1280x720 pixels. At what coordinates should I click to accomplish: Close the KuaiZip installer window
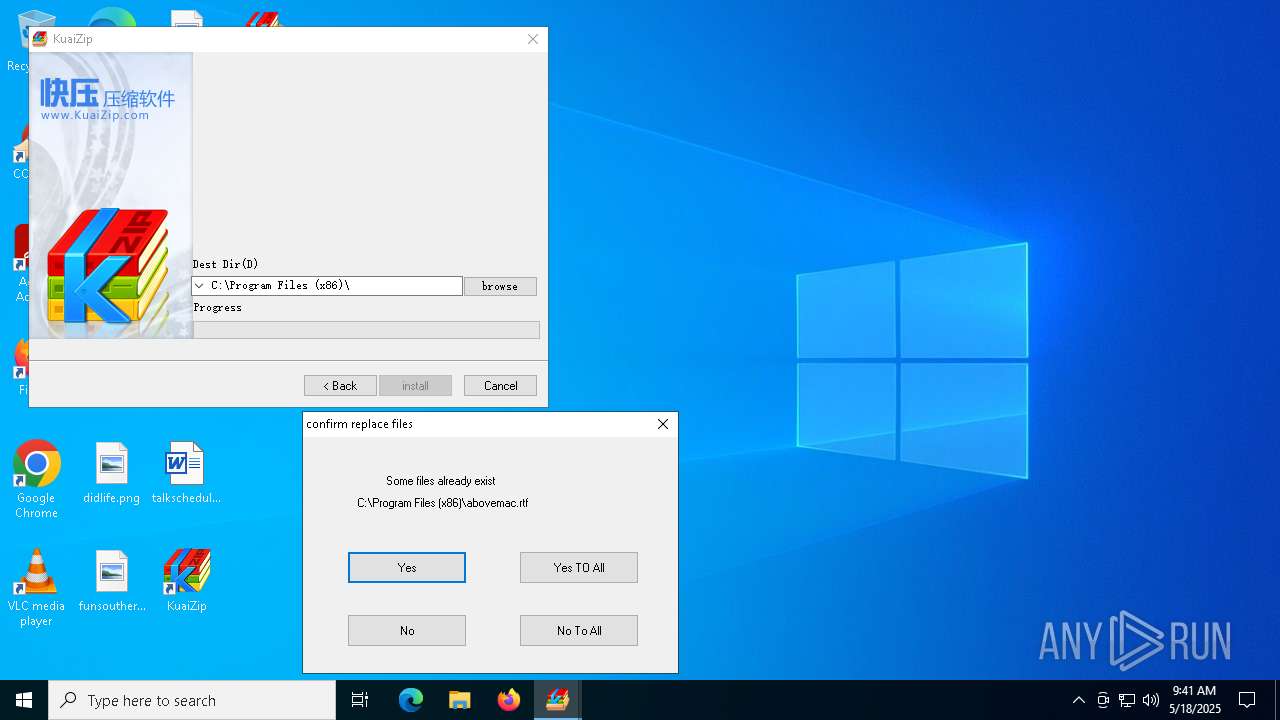533,39
